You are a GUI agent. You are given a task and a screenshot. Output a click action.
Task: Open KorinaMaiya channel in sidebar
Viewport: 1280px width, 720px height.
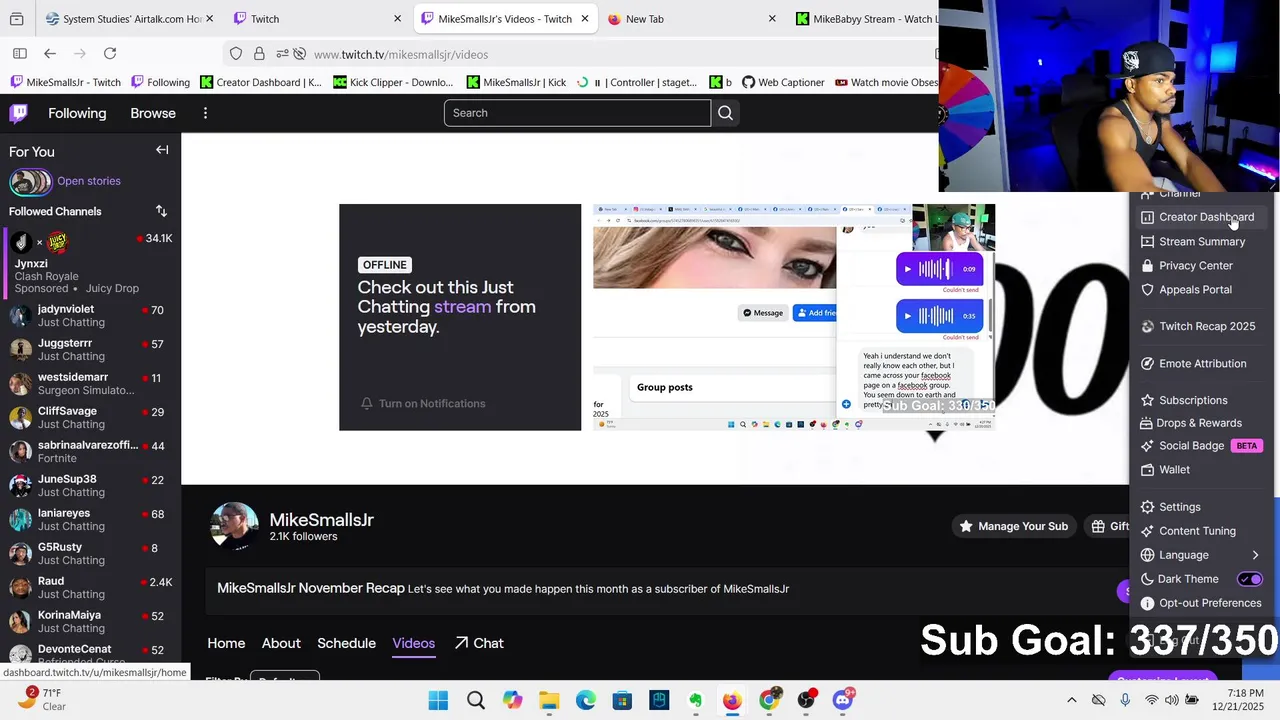point(90,622)
